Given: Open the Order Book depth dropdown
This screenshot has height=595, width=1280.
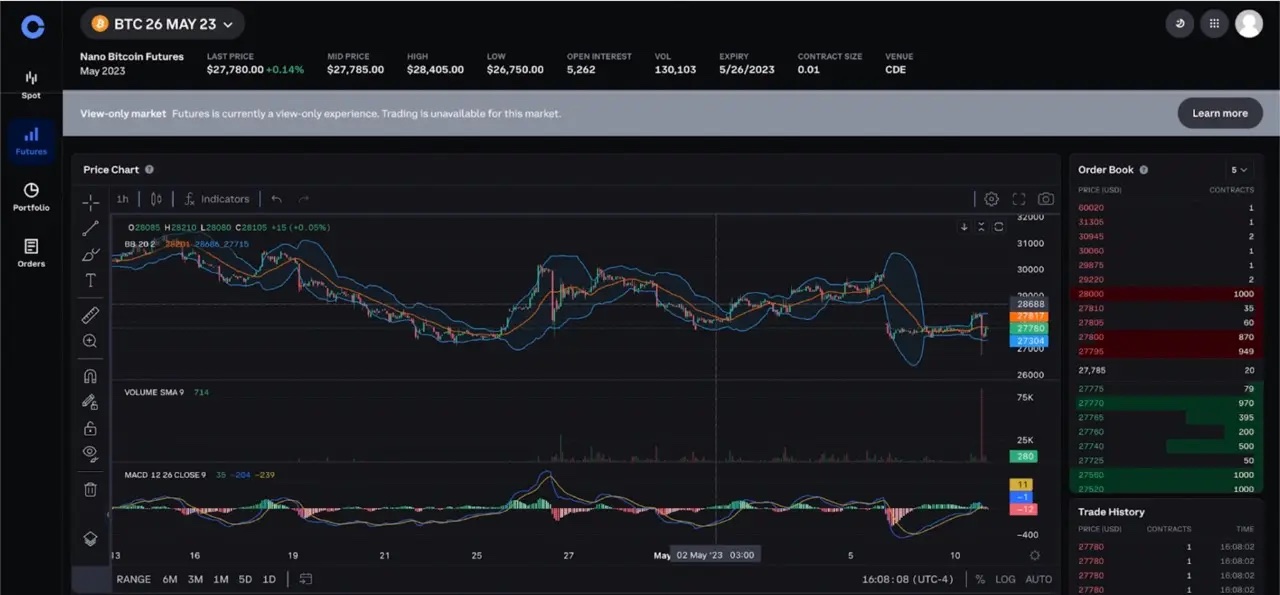Looking at the screenshot, I should click(1238, 169).
